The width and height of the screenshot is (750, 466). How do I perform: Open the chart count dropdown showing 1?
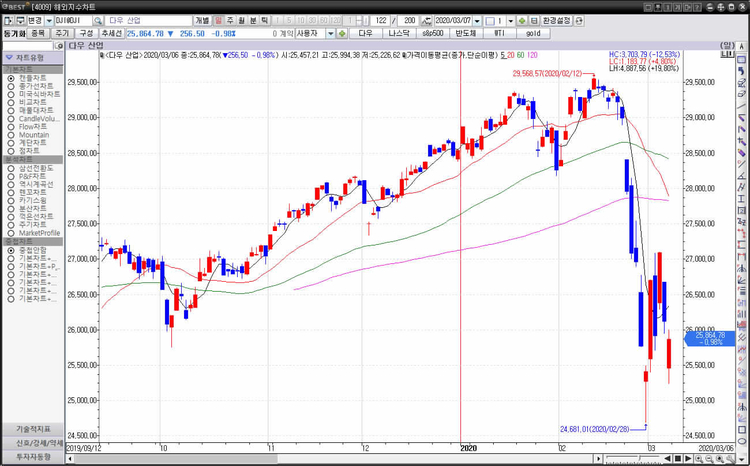(x=510, y=21)
